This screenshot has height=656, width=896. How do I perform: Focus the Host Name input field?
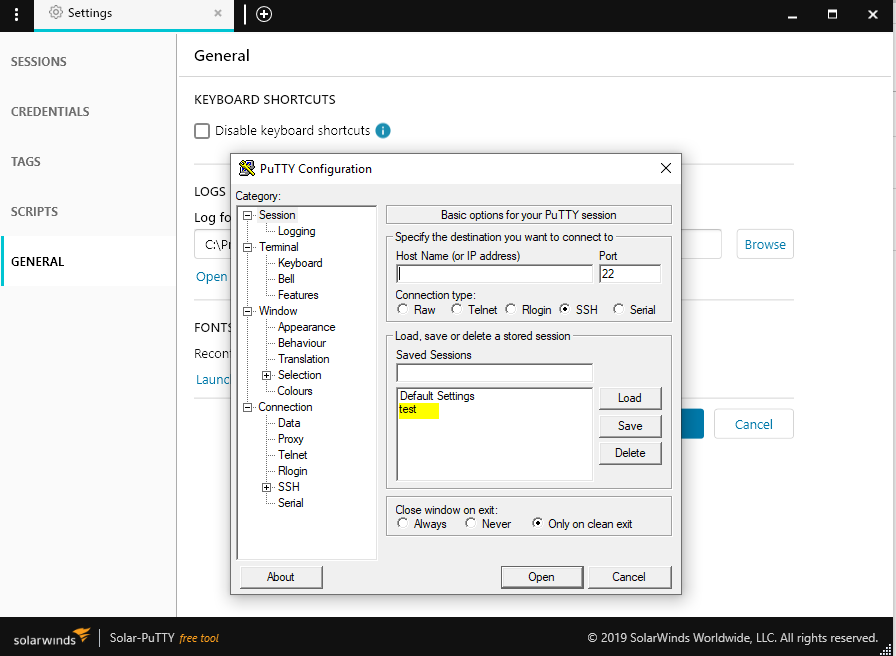[494, 274]
